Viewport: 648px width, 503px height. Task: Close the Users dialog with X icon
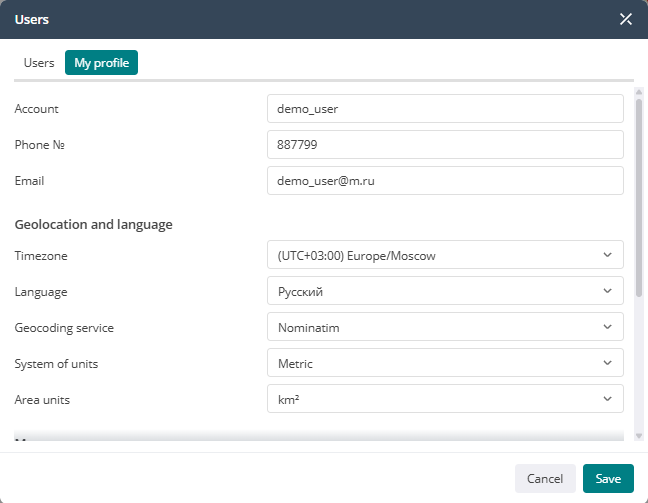coord(626,19)
